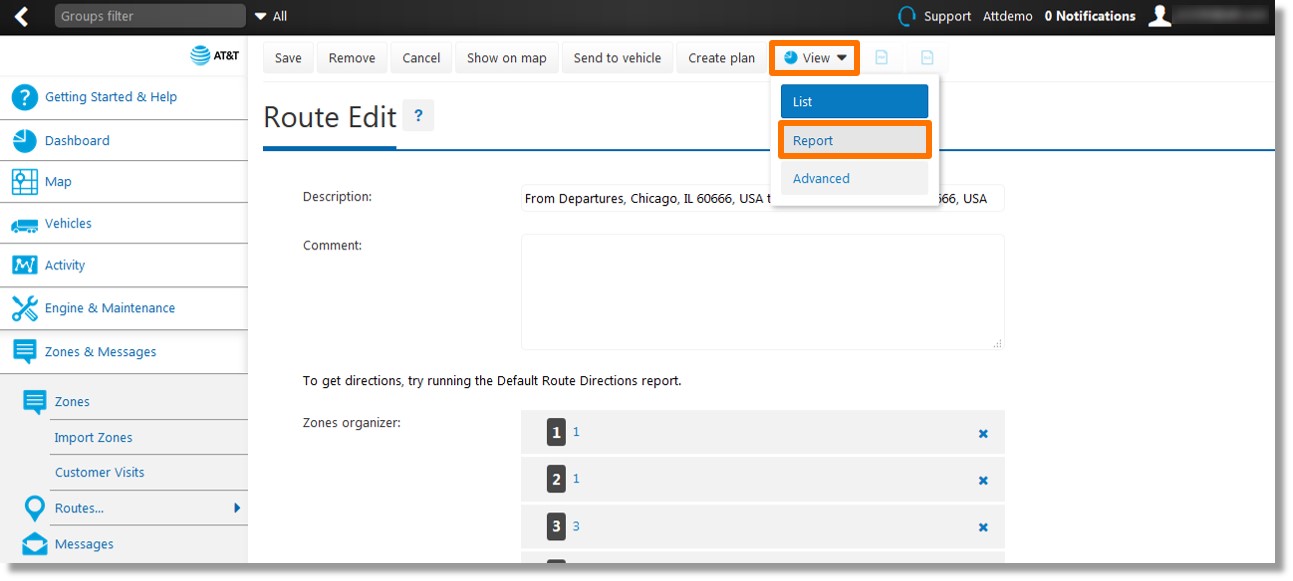The width and height of the screenshot is (1293, 581).
Task: Remove zone in organizer row 1
Action: click(983, 433)
